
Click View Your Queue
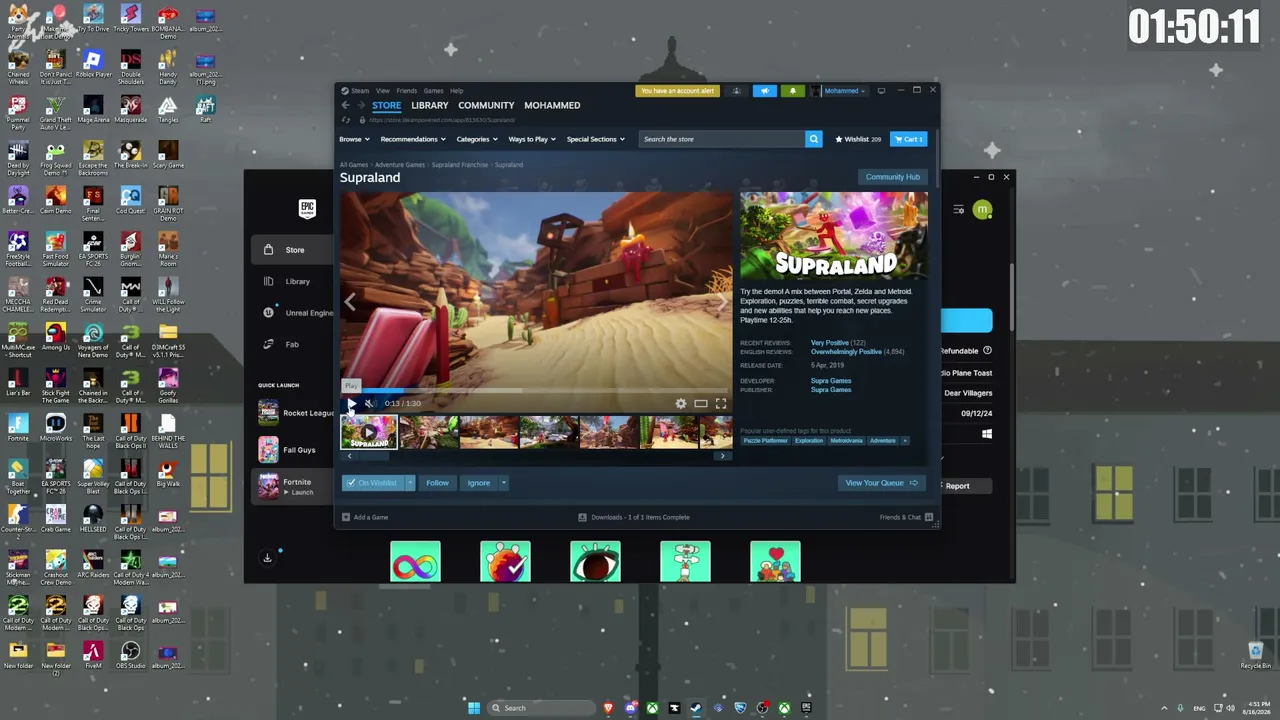coord(881,483)
